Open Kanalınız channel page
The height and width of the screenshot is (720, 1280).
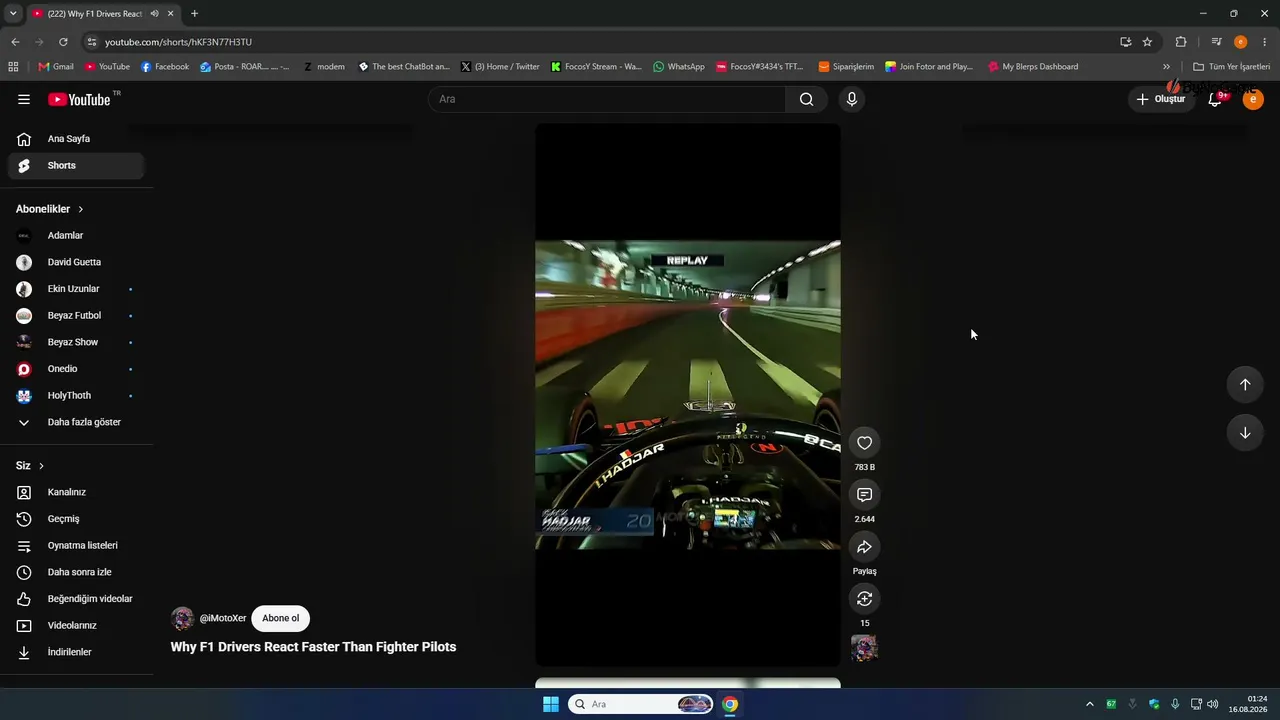coord(76,492)
